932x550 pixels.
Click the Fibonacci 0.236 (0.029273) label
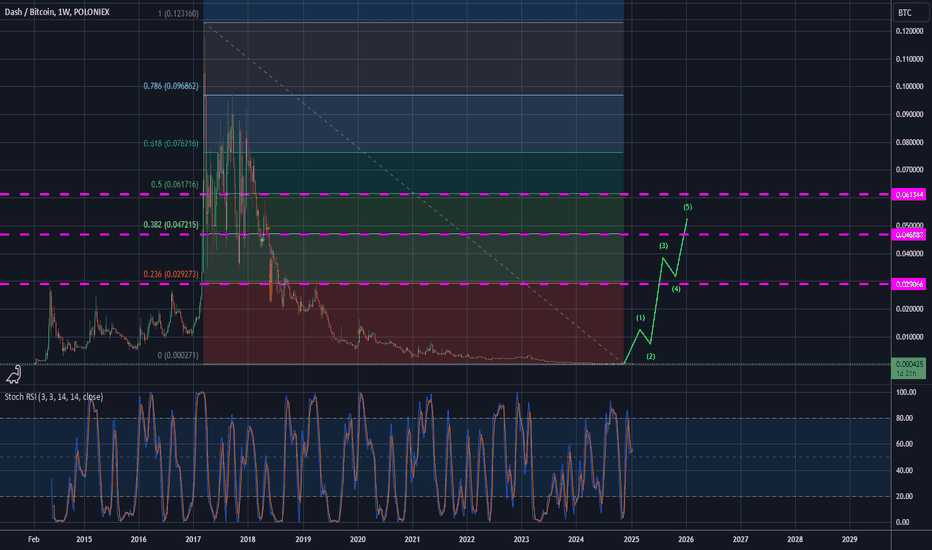171,274
